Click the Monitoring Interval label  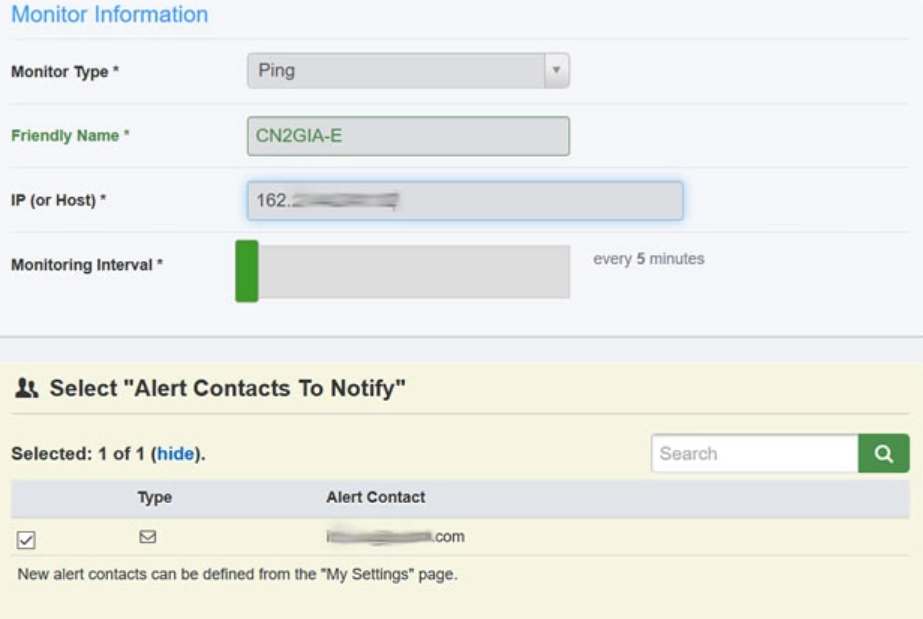coord(86,265)
